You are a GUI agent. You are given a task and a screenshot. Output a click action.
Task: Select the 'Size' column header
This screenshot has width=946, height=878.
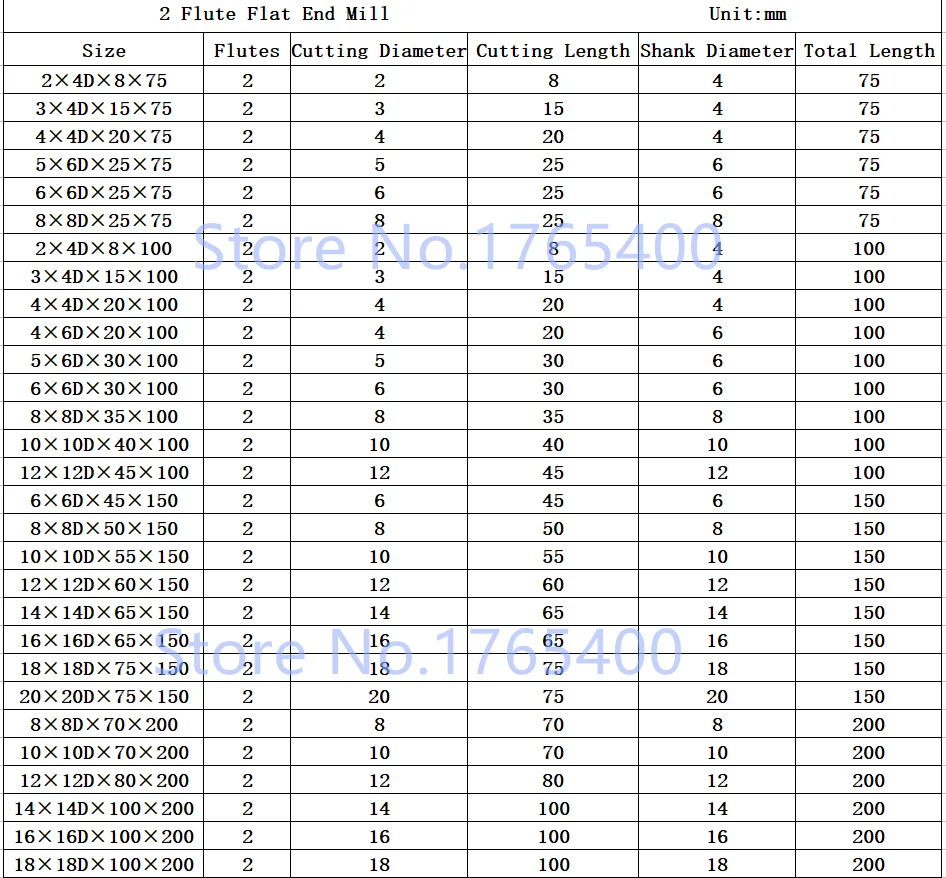(x=104, y=51)
